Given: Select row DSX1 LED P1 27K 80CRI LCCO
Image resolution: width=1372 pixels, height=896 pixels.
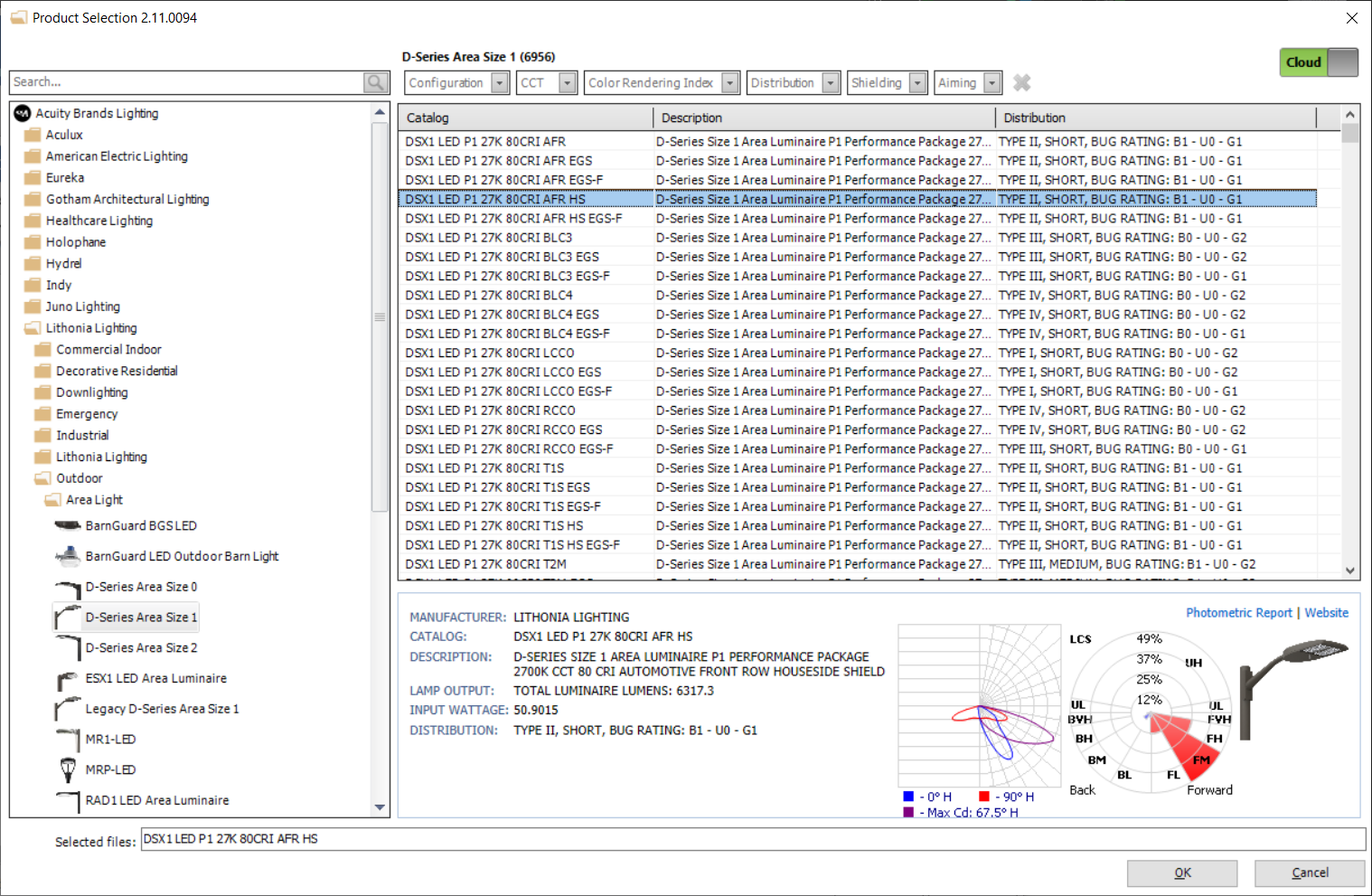Looking at the screenshot, I should [x=857, y=354].
